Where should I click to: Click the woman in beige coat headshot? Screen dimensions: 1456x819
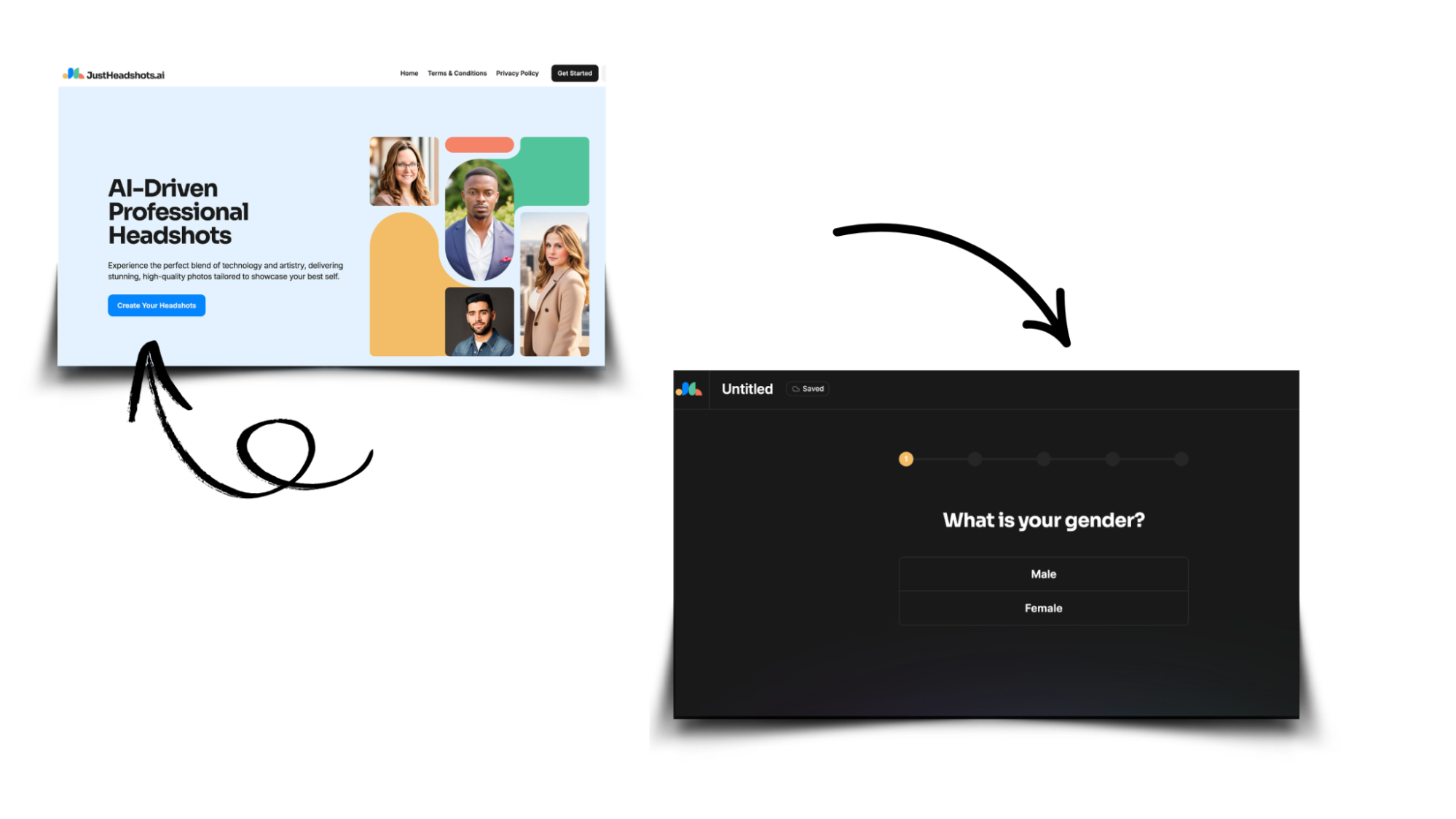pos(554,285)
